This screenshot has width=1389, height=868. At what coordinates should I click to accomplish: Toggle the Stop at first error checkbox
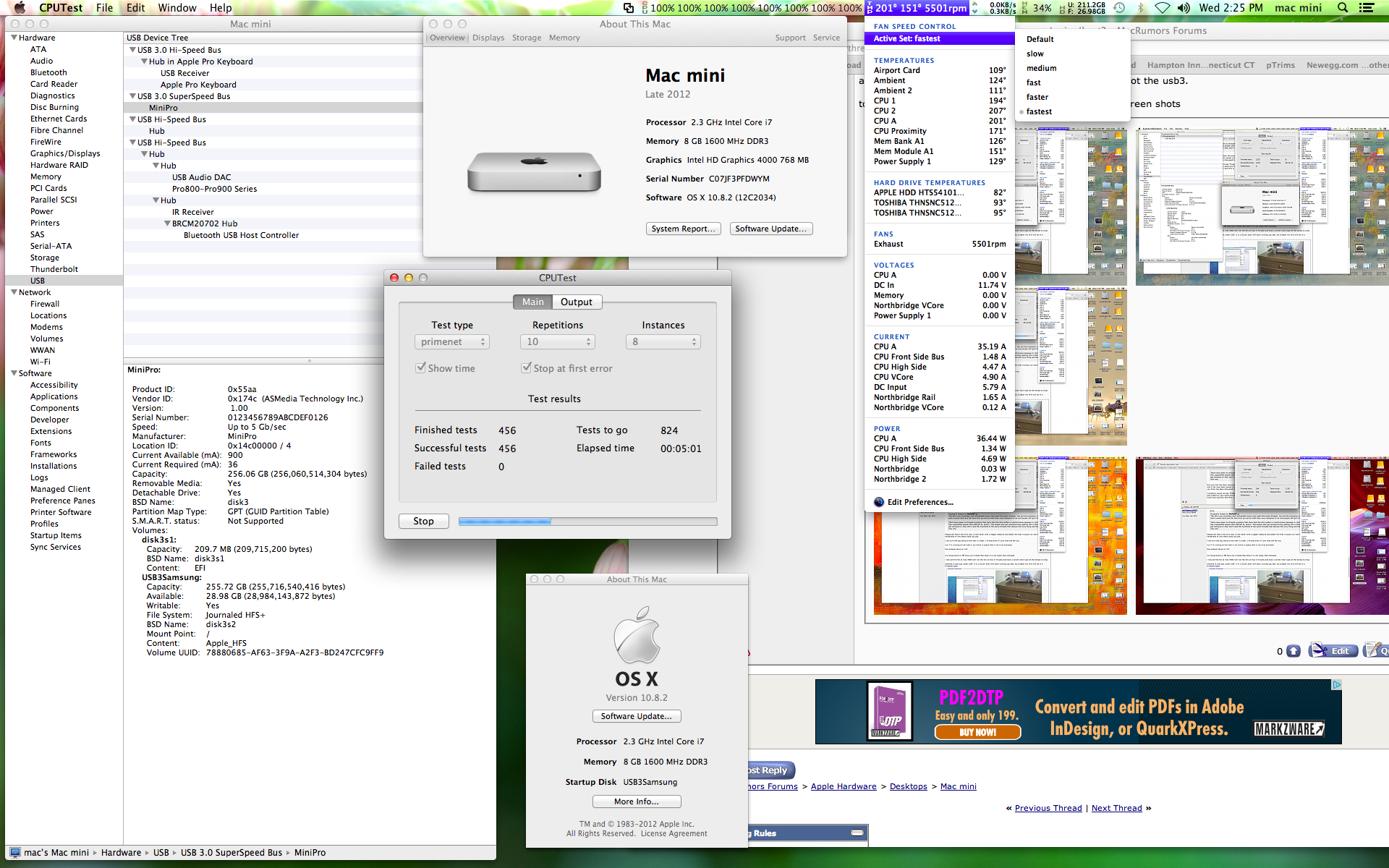click(527, 368)
